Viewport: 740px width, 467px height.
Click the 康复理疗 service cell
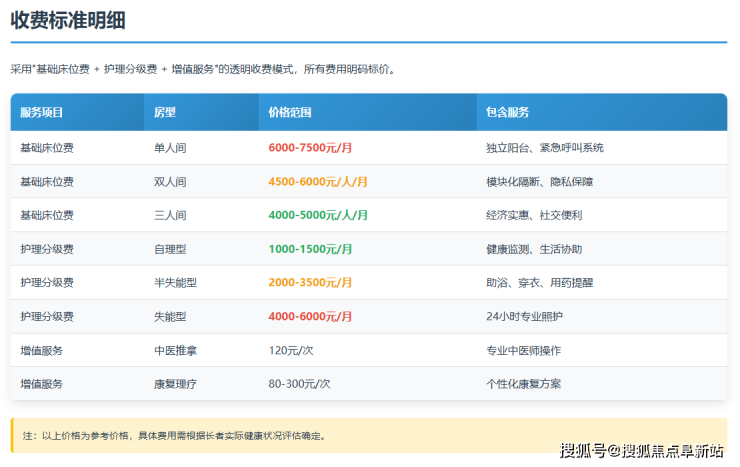click(x=175, y=383)
